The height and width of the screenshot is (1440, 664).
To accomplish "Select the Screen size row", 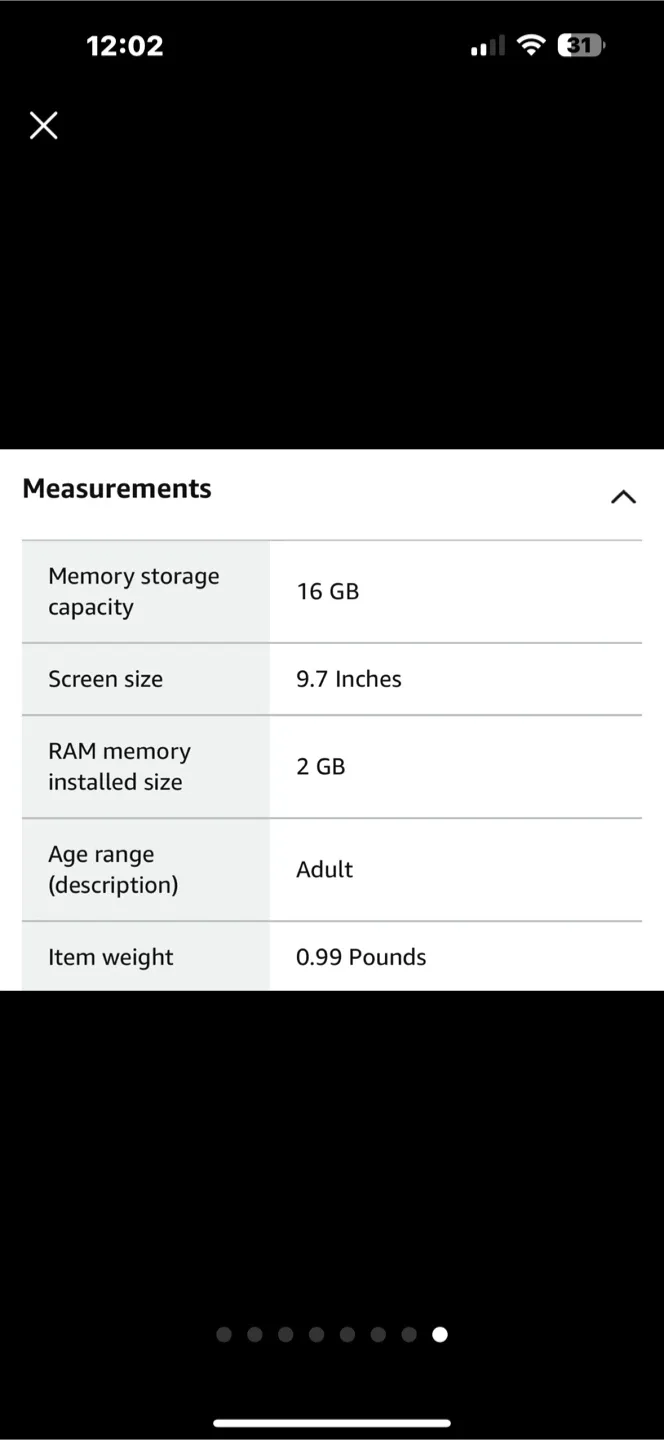I will click(106, 679).
